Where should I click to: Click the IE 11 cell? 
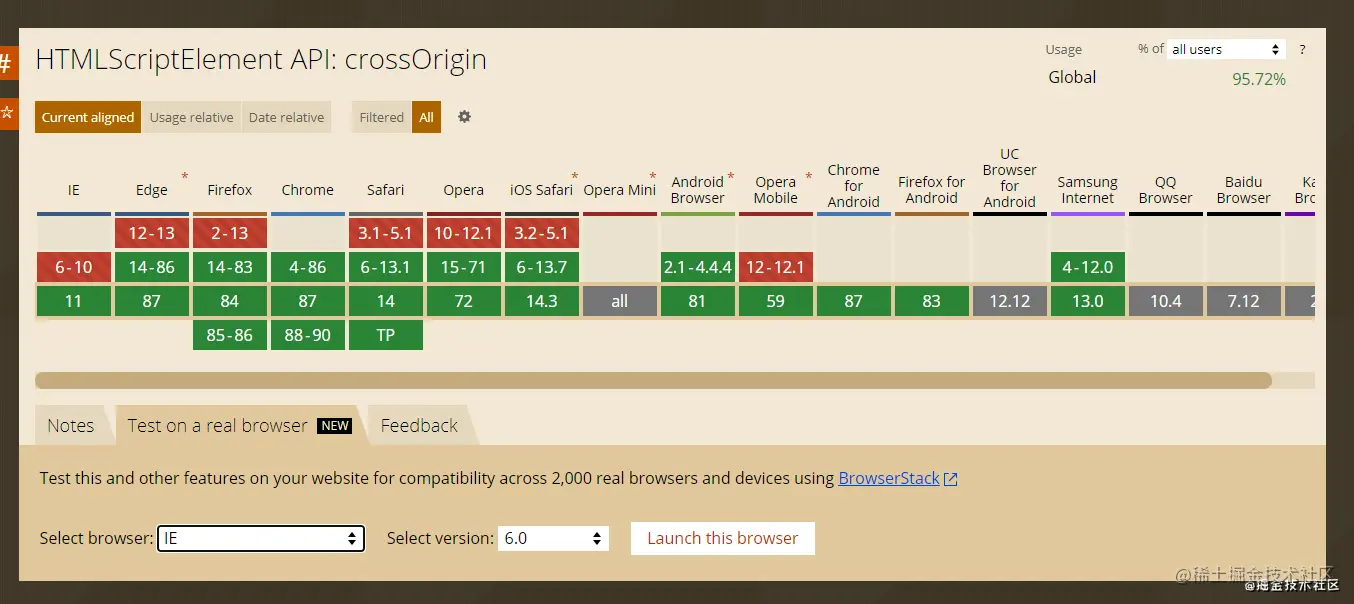click(74, 301)
